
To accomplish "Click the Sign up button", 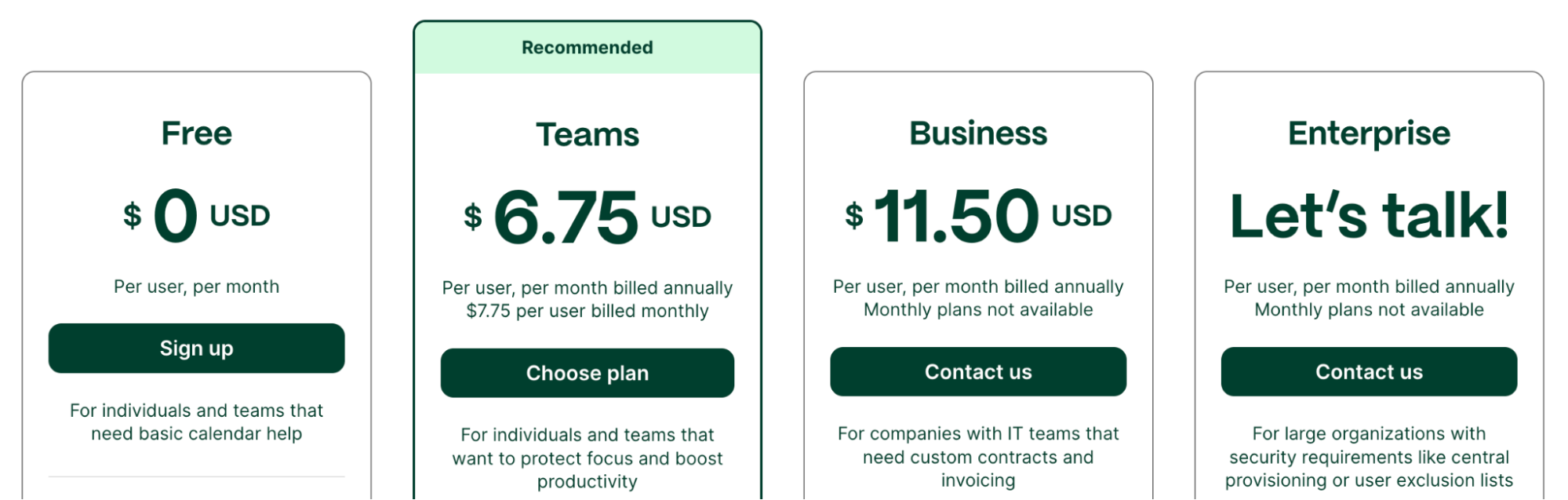I will pos(196,348).
